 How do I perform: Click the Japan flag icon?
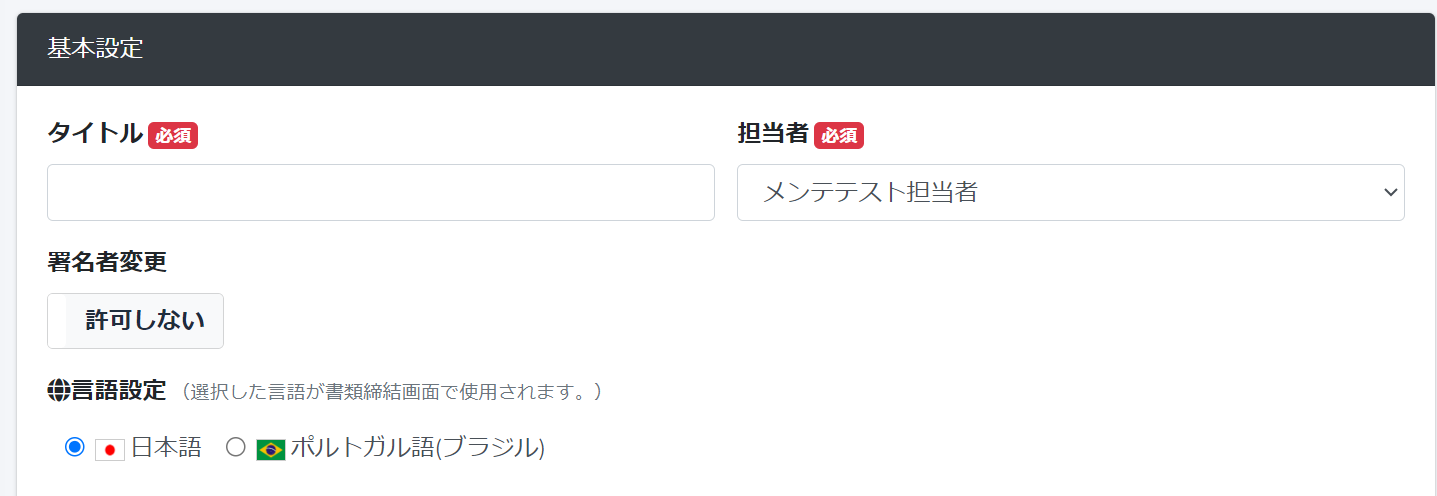[x=110, y=449]
